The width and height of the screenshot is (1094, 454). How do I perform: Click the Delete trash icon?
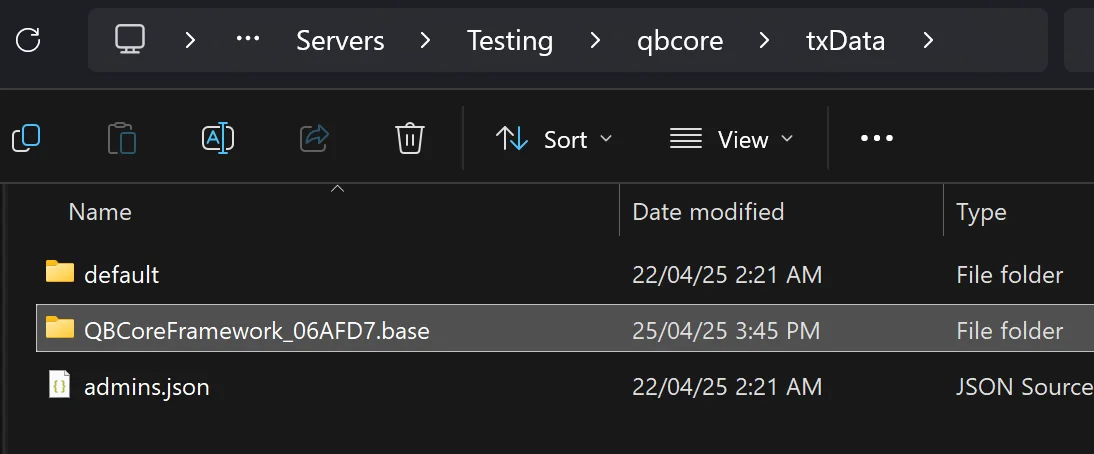pos(410,138)
